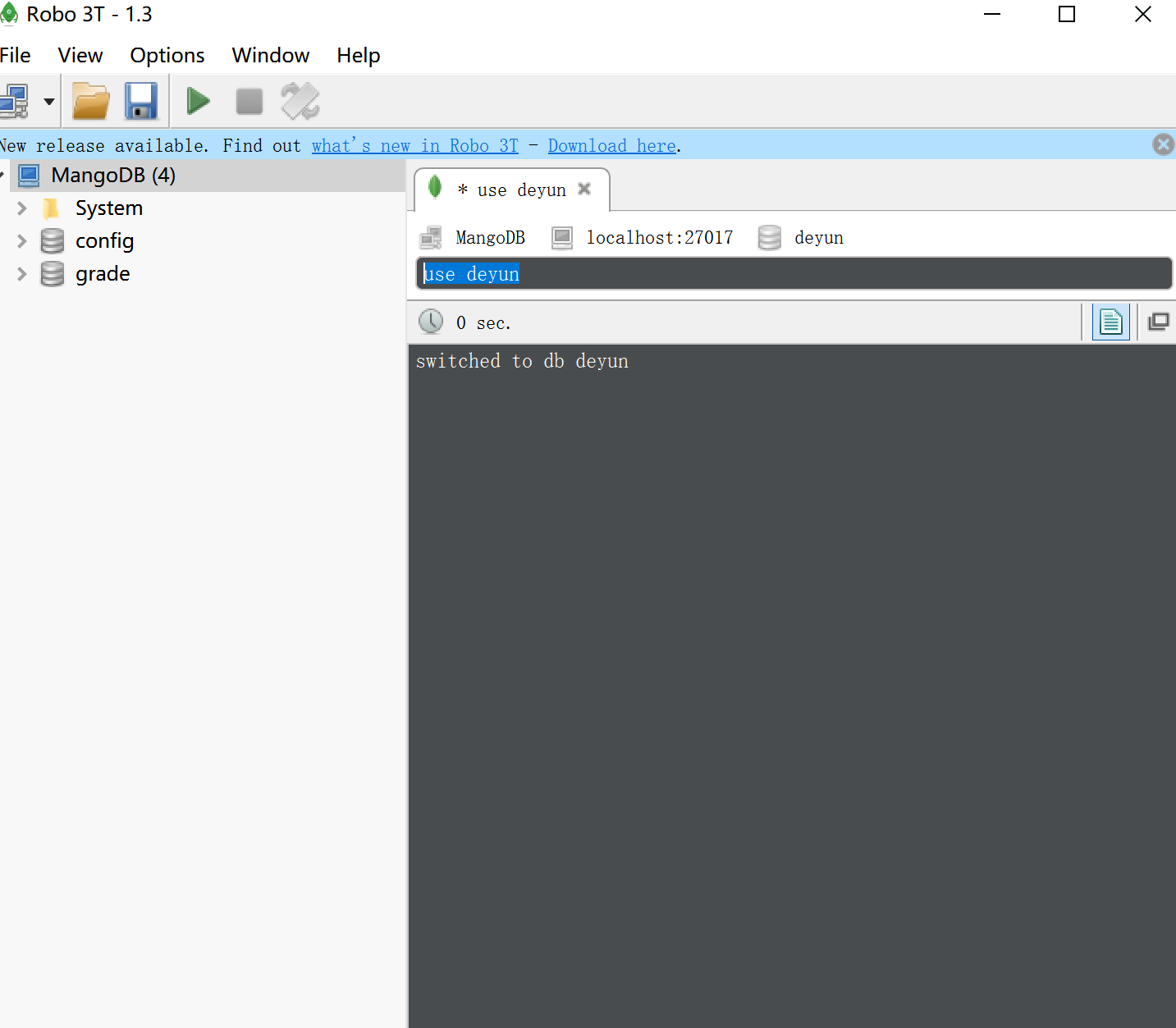Click the Open folder icon in toolbar
The width and height of the screenshot is (1176, 1028).
click(x=91, y=102)
